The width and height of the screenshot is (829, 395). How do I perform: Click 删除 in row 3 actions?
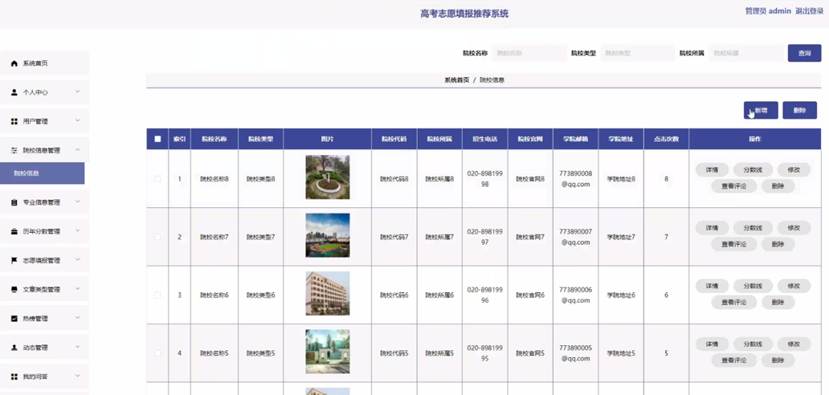[x=777, y=302]
